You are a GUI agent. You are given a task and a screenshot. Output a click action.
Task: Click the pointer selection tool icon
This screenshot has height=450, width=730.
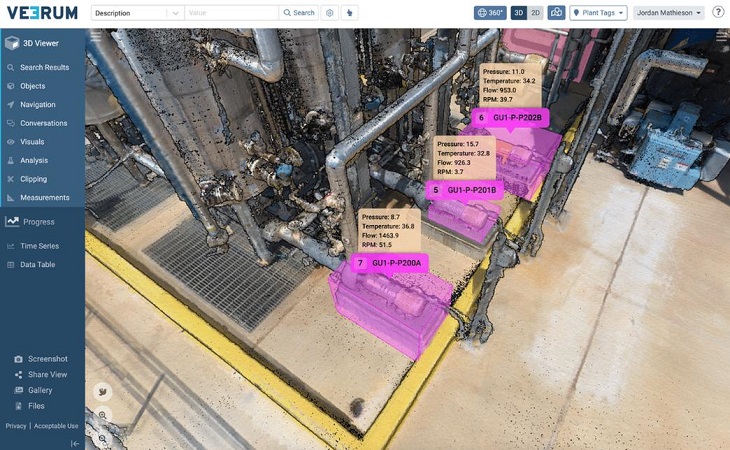[349, 13]
